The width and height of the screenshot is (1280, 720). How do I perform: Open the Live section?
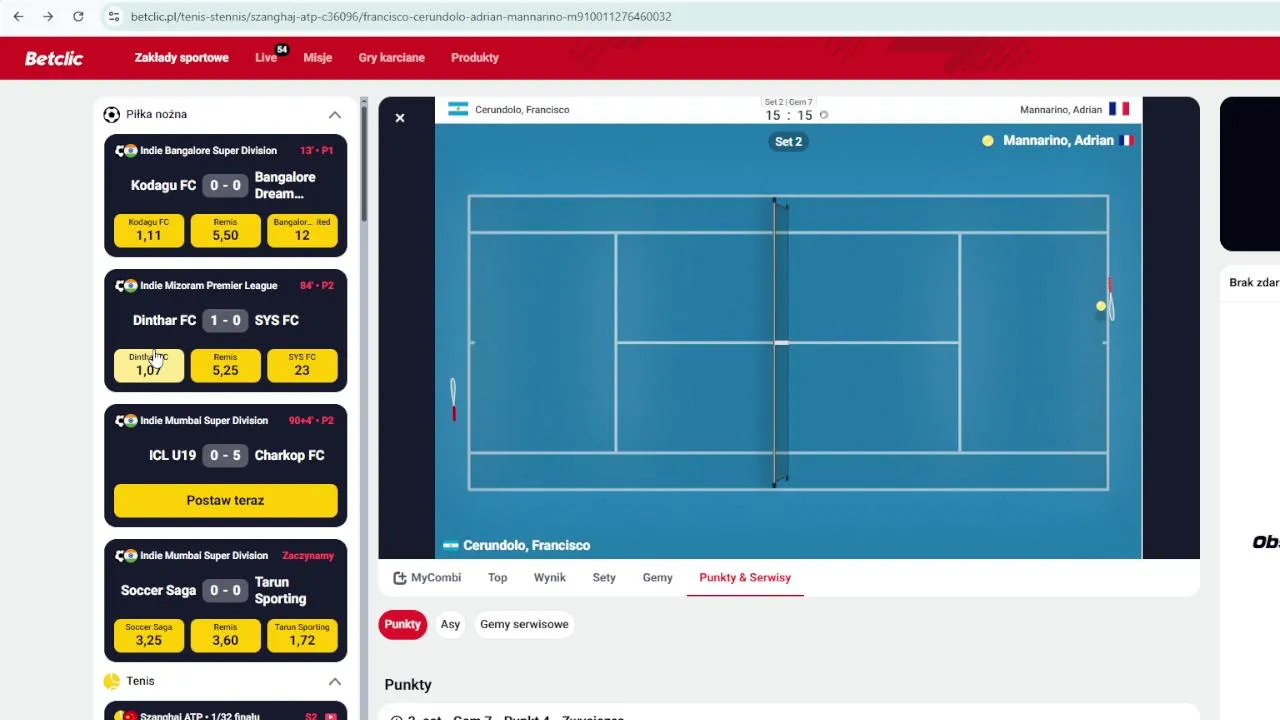pyautogui.click(x=266, y=58)
